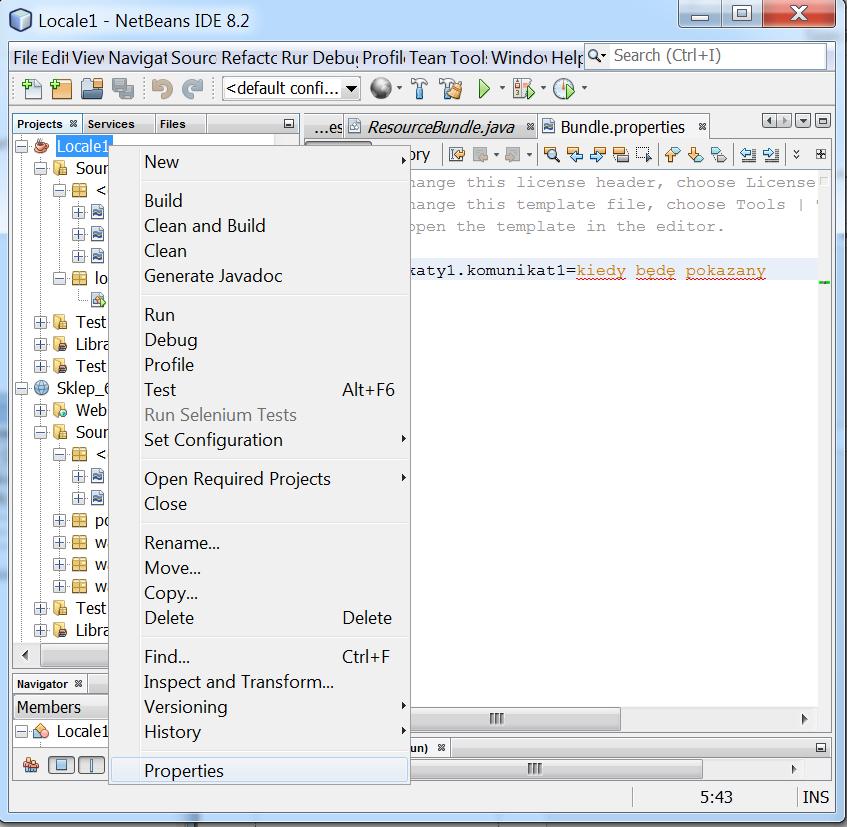Open the dropdown arrow beside Run Project
847x827 pixels.
[x=502, y=88]
